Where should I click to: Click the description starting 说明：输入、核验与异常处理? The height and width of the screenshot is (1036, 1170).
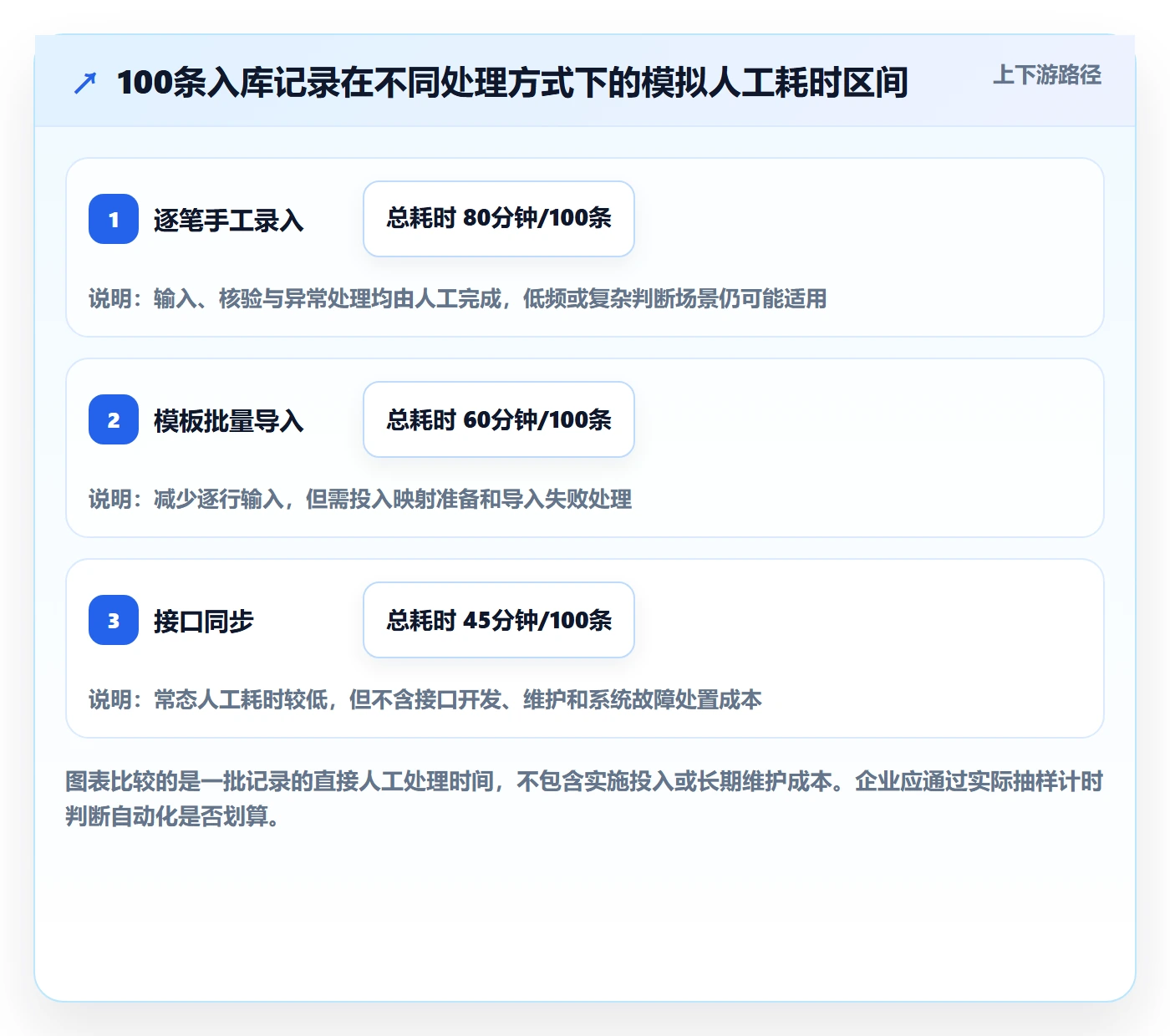[x=458, y=298]
